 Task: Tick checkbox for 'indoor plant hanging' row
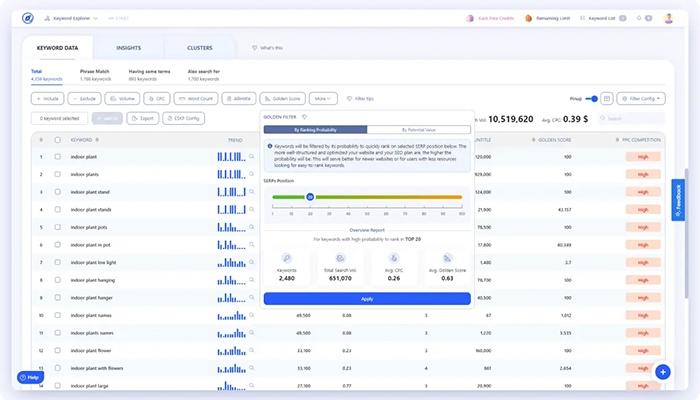point(58,280)
